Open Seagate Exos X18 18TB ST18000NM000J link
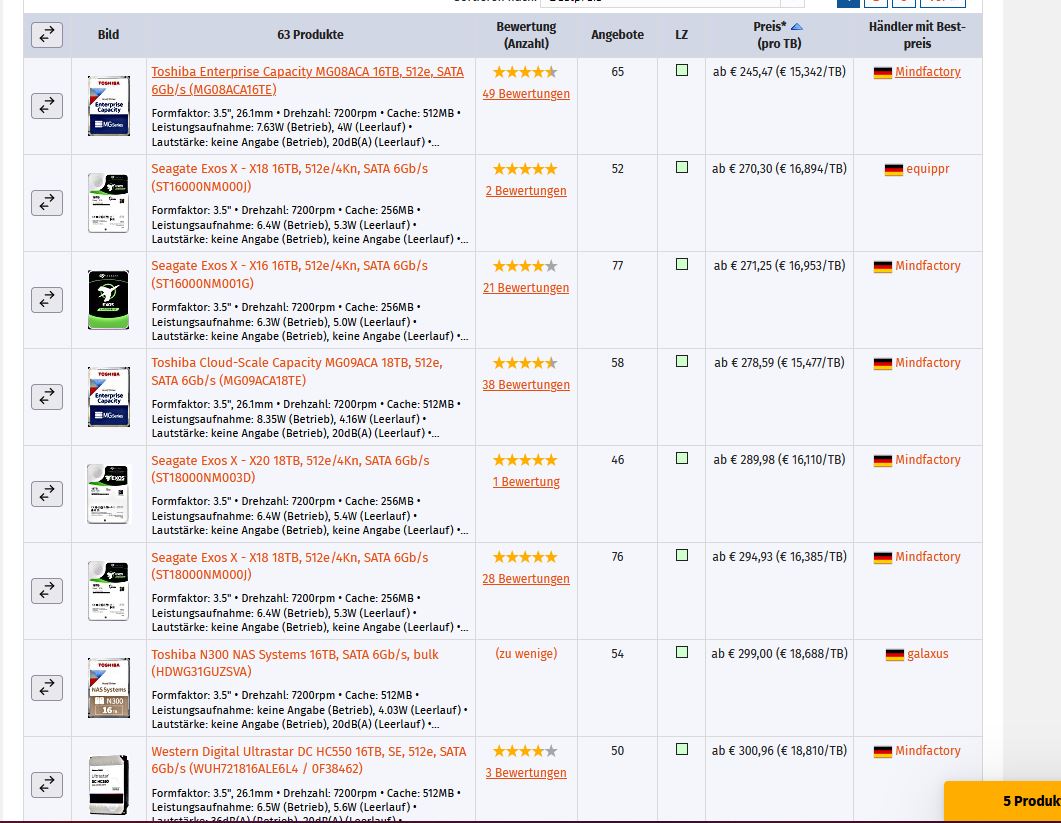This screenshot has height=823, width=1061. tap(290, 566)
